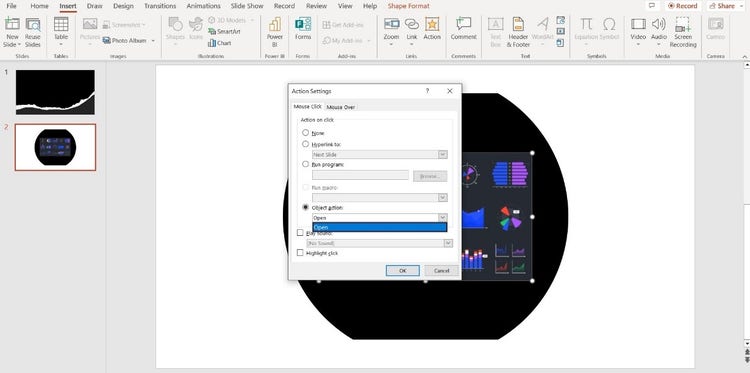Image resolution: width=750 pixels, height=373 pixels.
Task: Click the WordArt icon
Action: (x=542, y=24)
